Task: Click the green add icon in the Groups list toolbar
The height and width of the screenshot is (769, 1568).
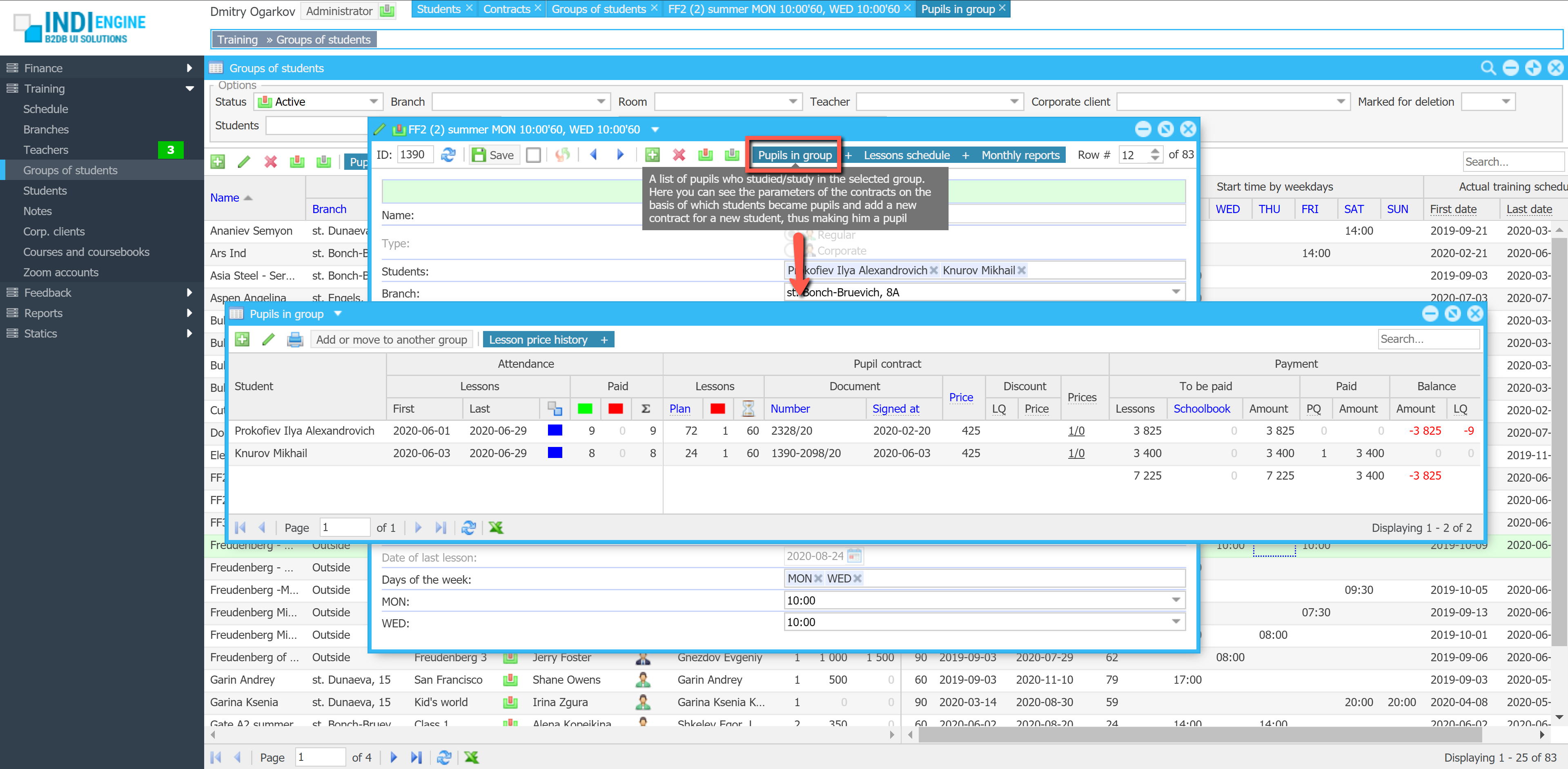Action: (217, 162)
